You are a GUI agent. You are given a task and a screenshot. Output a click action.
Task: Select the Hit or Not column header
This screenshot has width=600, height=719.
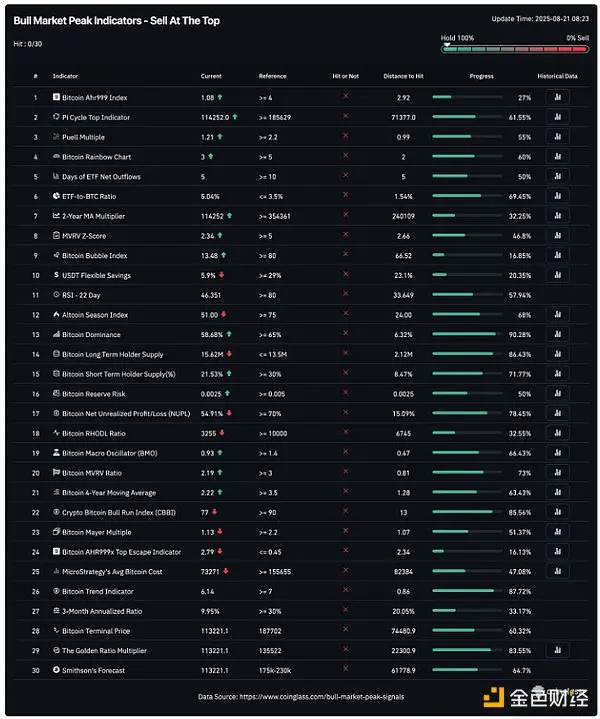tap(345, 76)
